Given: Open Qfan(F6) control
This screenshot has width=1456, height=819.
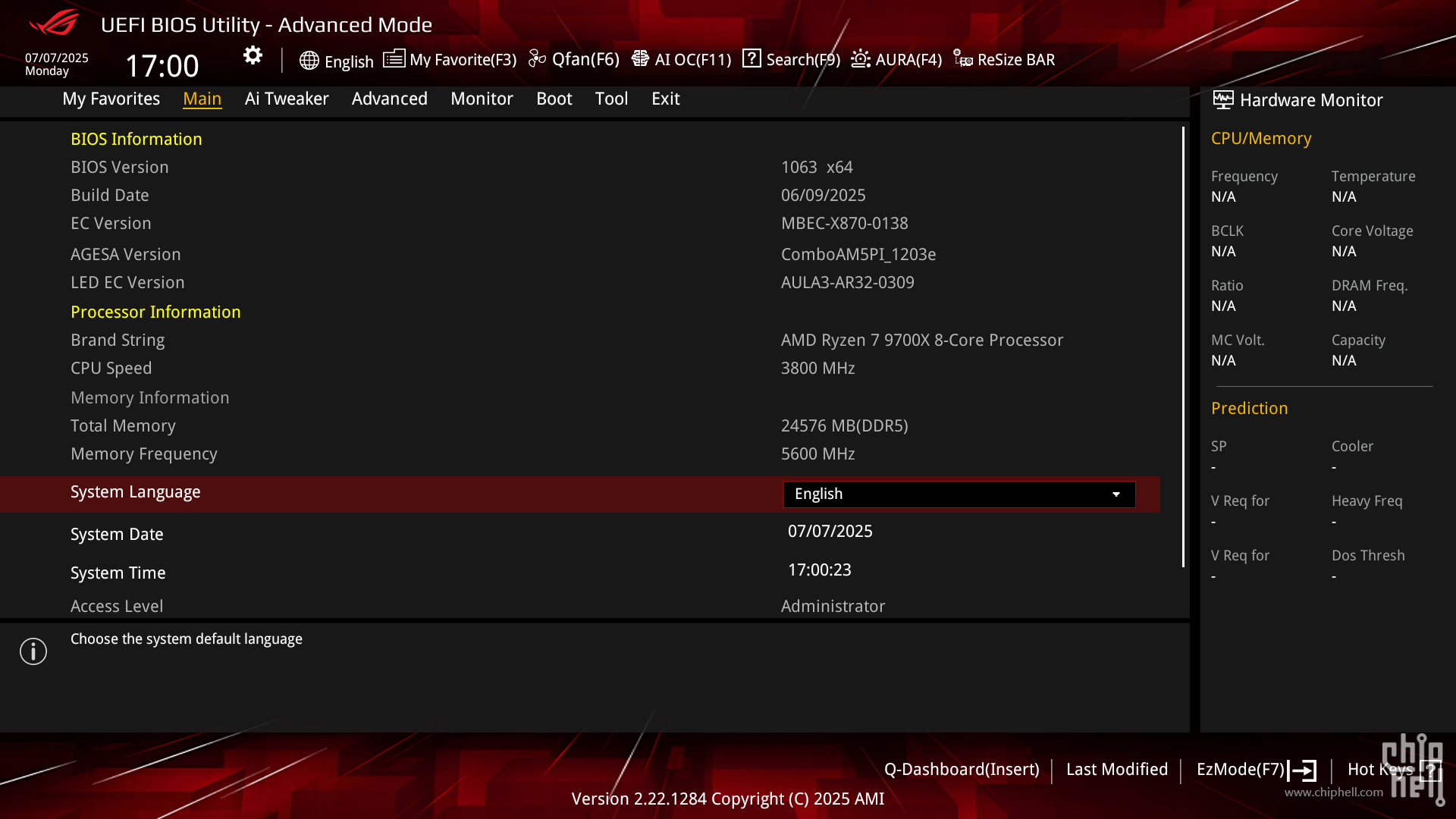Looking at the screenshot, I should 574,59.
